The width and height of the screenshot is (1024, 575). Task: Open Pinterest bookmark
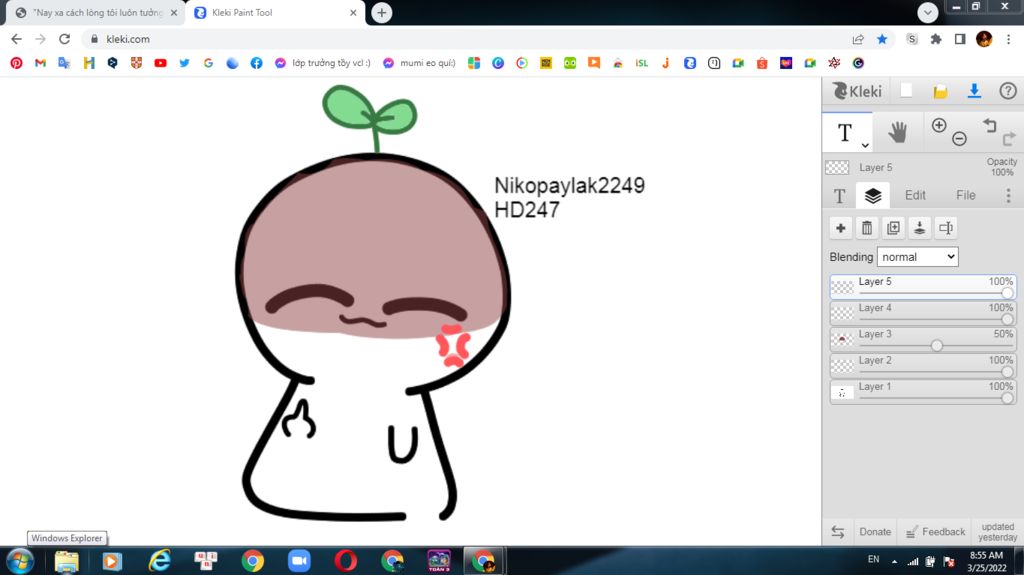16,63
